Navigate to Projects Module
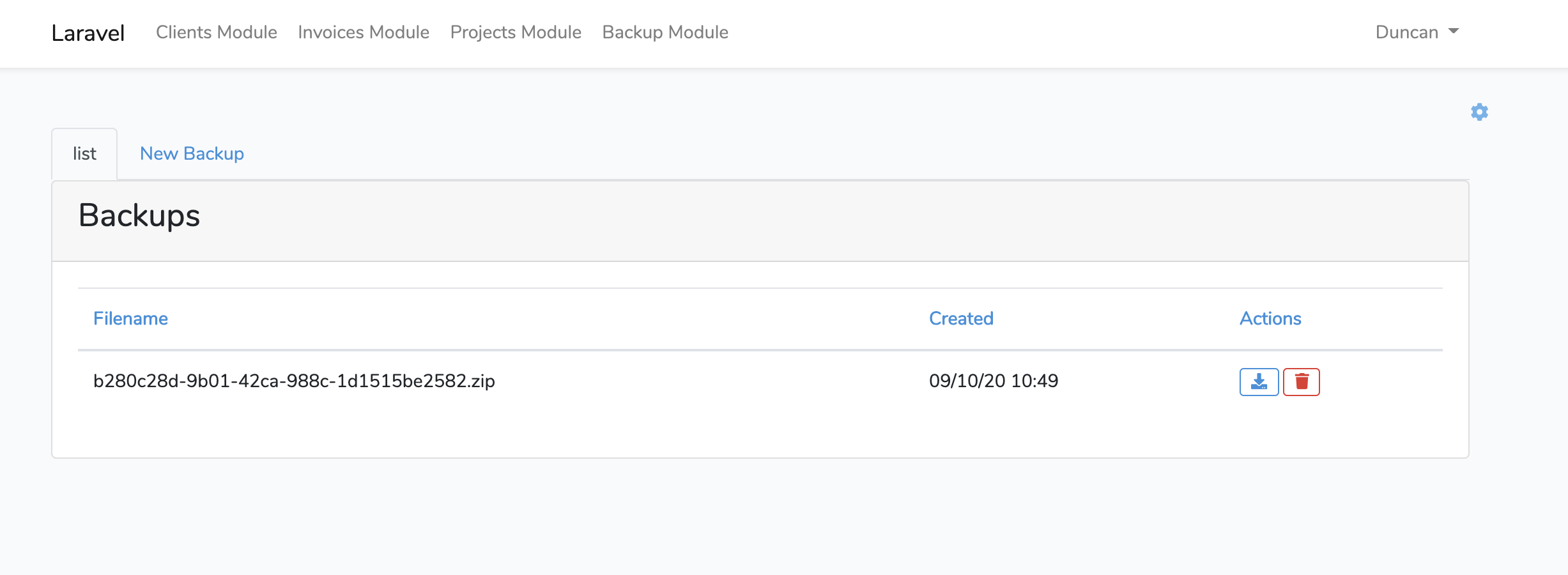Screen dimensions: 1568x575 tap(516, 33)
